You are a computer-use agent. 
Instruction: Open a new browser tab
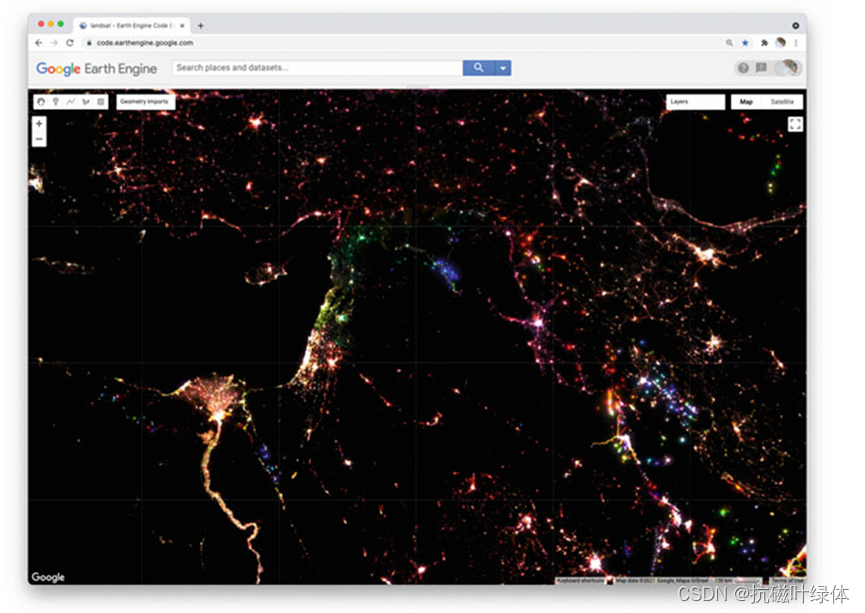(200, 25)
